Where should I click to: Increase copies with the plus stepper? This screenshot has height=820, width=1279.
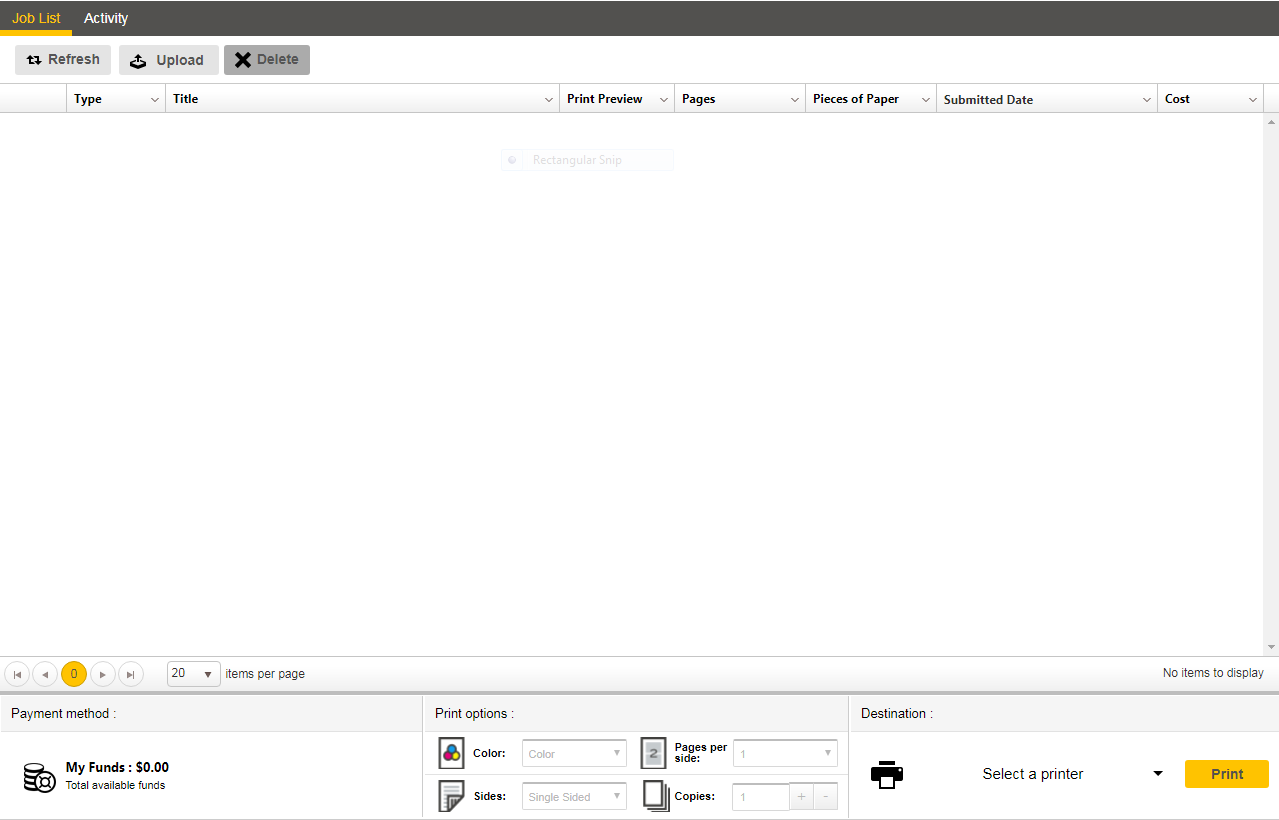801,797
